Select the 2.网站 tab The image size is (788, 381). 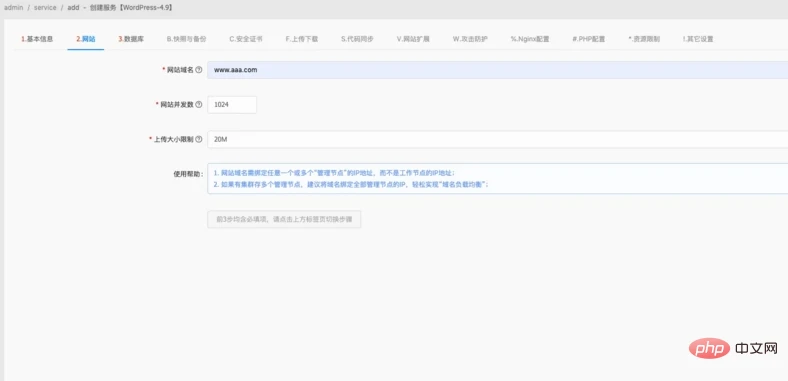click(x=86, y=39)
